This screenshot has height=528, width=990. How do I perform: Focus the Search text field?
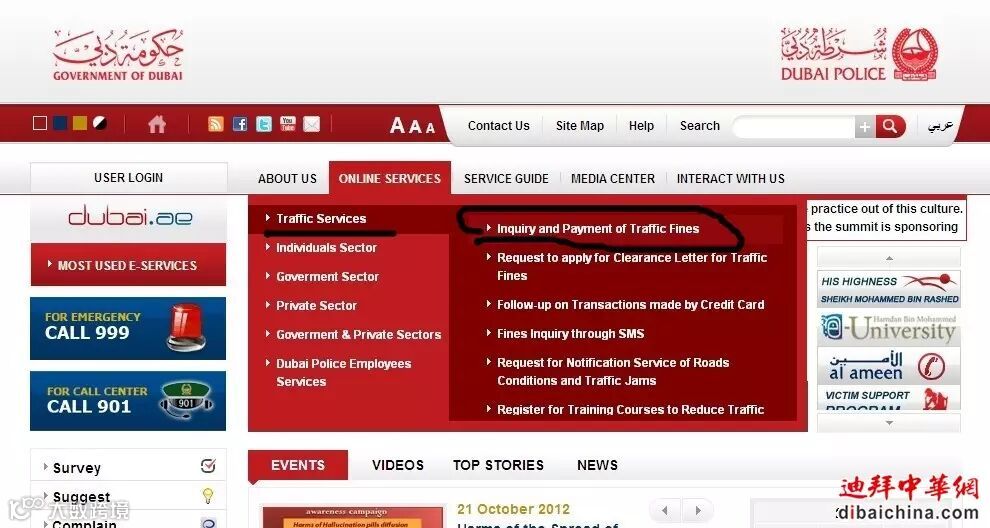click(x=794, y=127)
